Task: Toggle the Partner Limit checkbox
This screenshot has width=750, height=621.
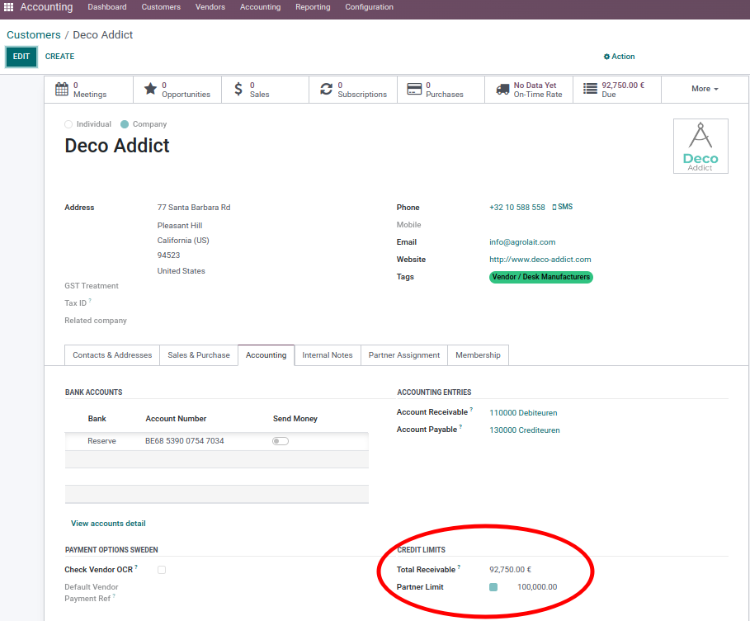Action: pyautogui.click(x=494, y=587)
